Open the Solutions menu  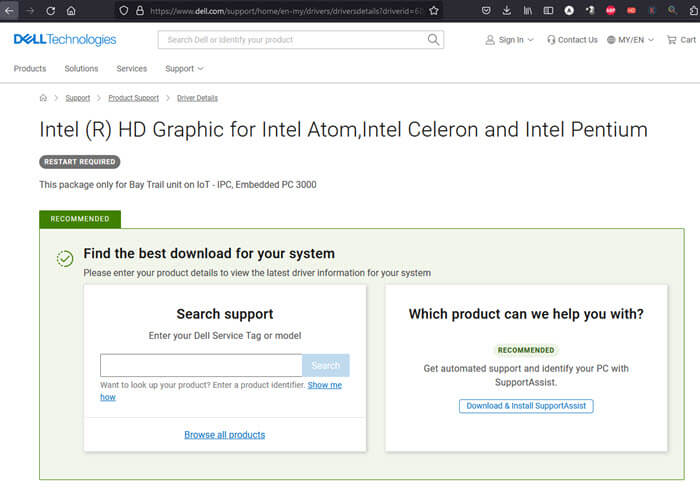pyautogui.click(x=81, y=69)
